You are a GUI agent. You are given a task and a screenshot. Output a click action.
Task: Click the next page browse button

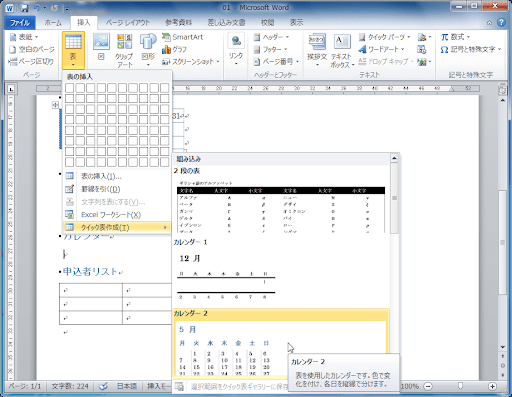(503, 375)
